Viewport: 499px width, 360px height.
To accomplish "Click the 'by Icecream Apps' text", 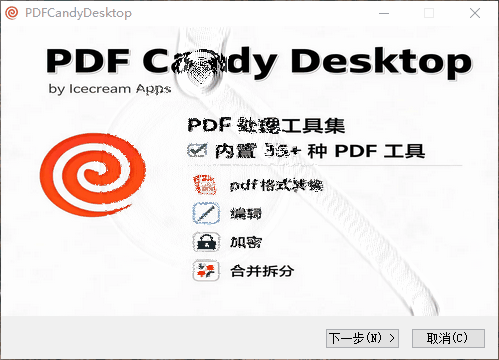I will 110,89.
